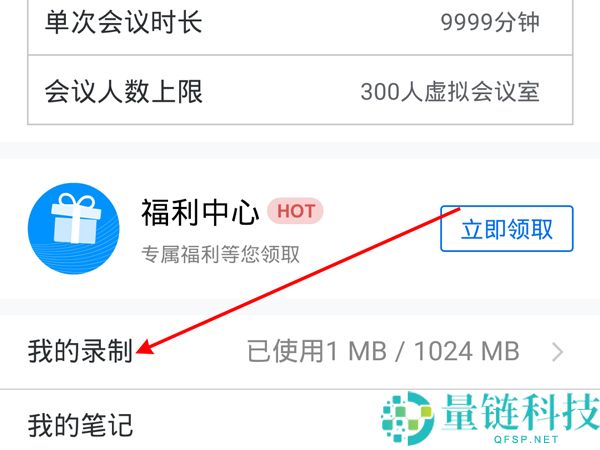The width and height of the screenshot is (600, 450).
Task: Tap the 300人虚拟会议室 value
Action: coord(450,92)
